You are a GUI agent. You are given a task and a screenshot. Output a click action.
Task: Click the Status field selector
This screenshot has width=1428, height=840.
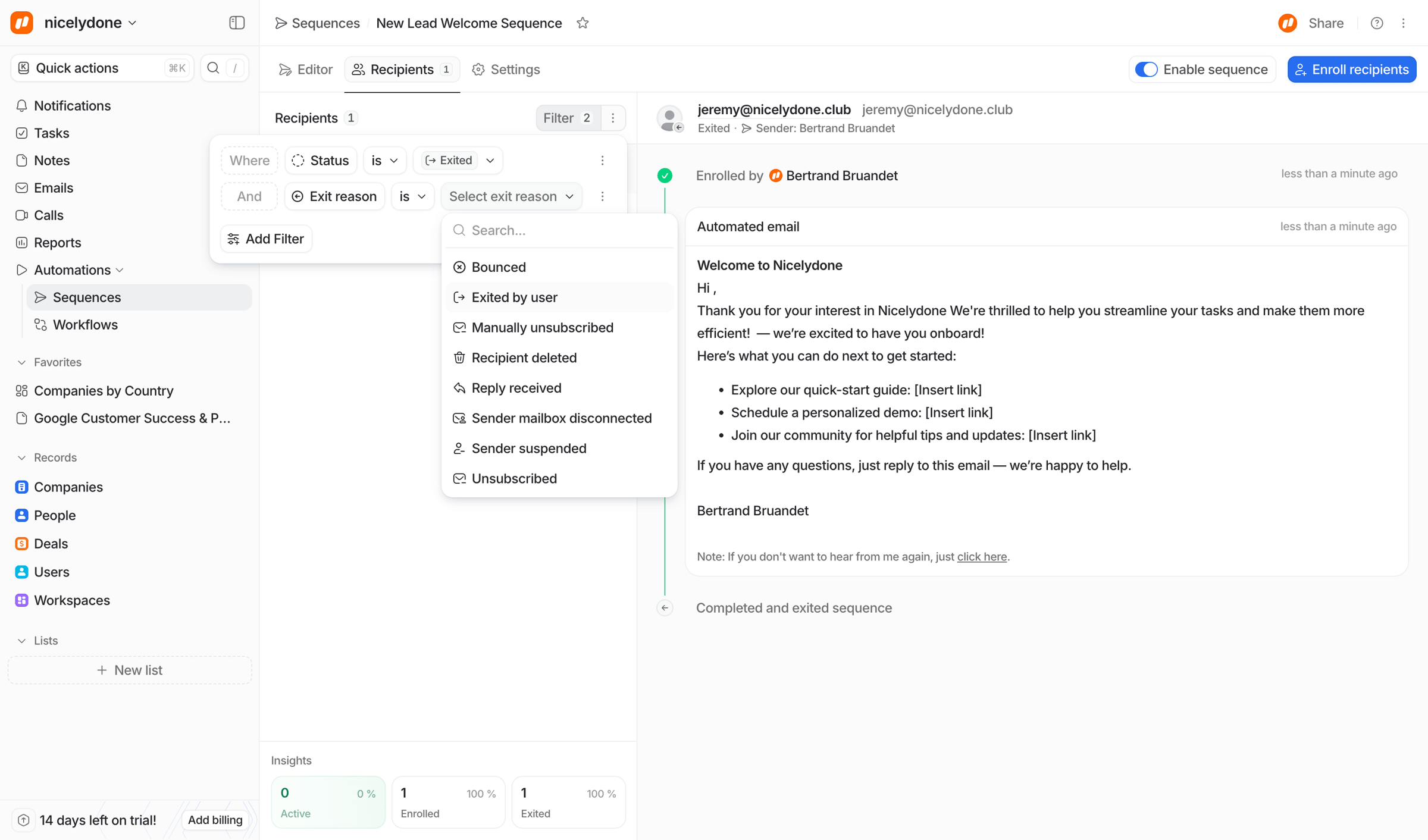pyautogui.click(x=321, y=160)
